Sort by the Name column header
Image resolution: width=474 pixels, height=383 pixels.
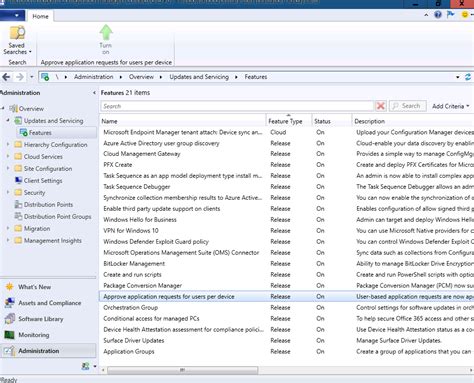(x=183, y=121)
